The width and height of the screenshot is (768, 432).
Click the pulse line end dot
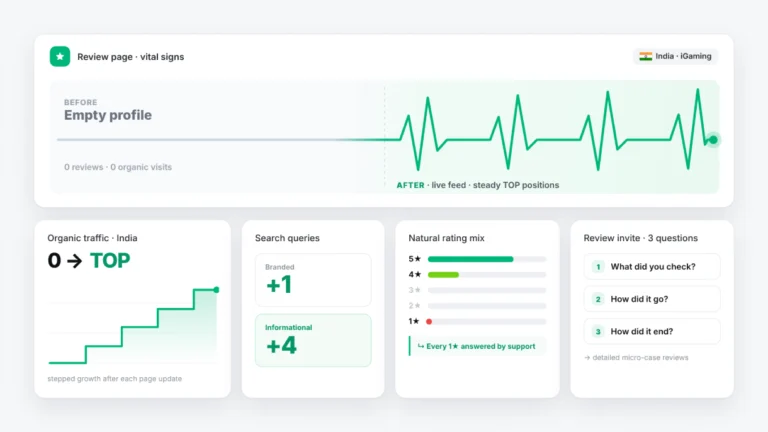tap(713, 140)
